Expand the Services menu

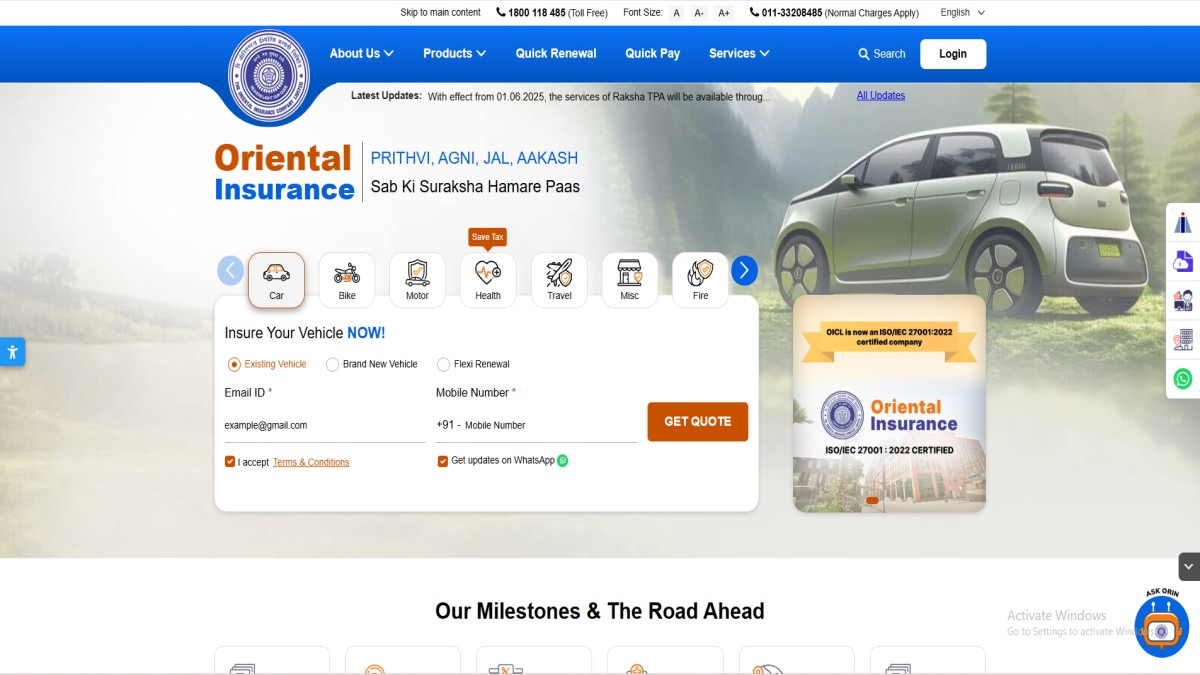point(739,54)
